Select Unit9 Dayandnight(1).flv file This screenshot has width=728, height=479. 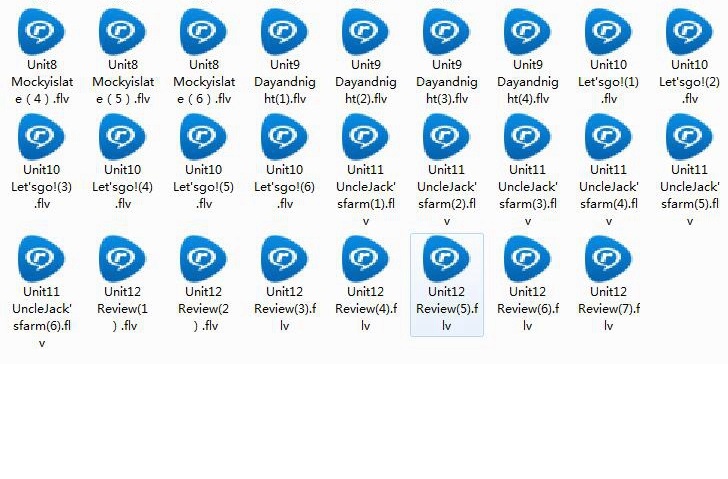click(284, 32)
